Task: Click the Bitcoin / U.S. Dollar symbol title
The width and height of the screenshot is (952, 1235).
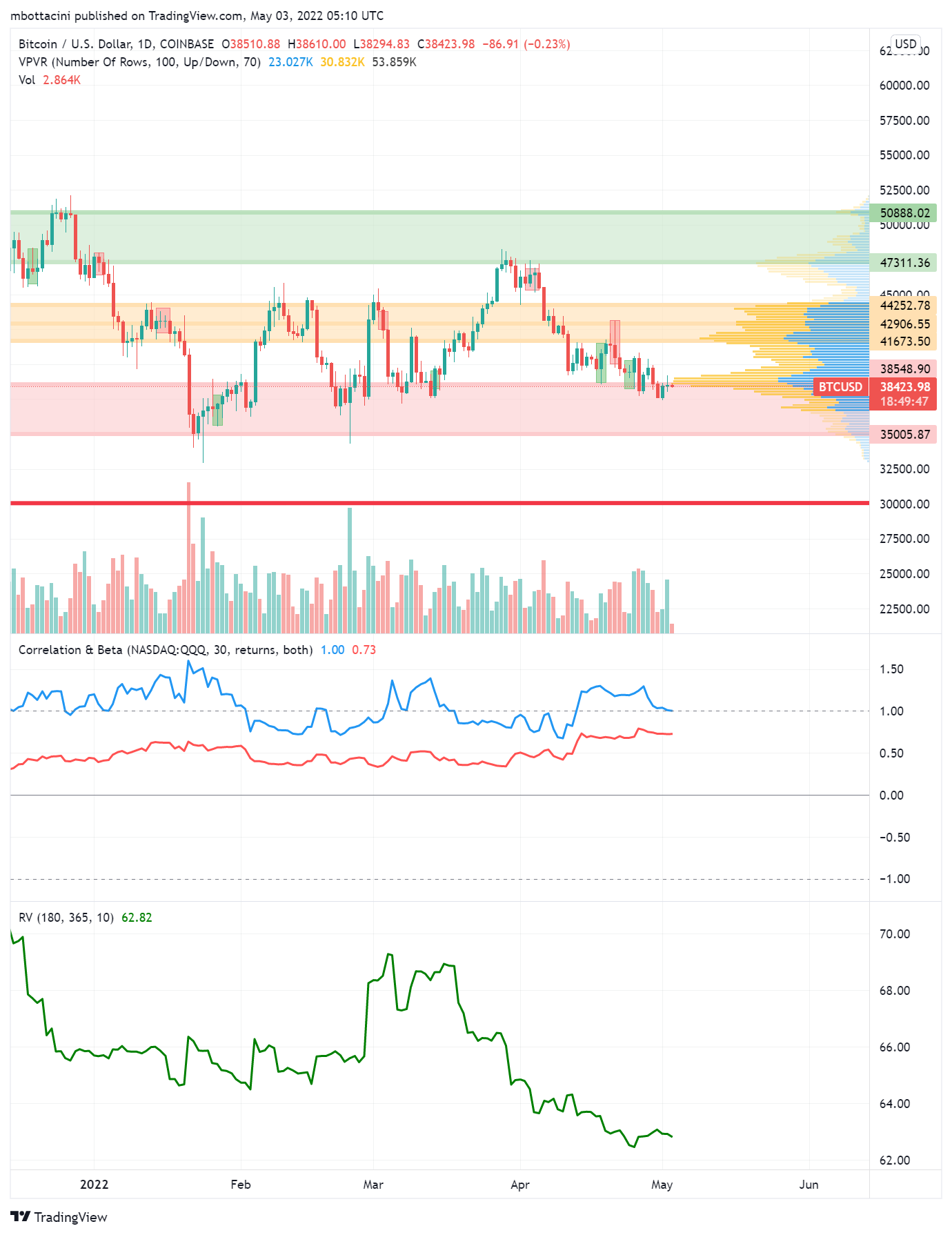Action: point(116,44)
